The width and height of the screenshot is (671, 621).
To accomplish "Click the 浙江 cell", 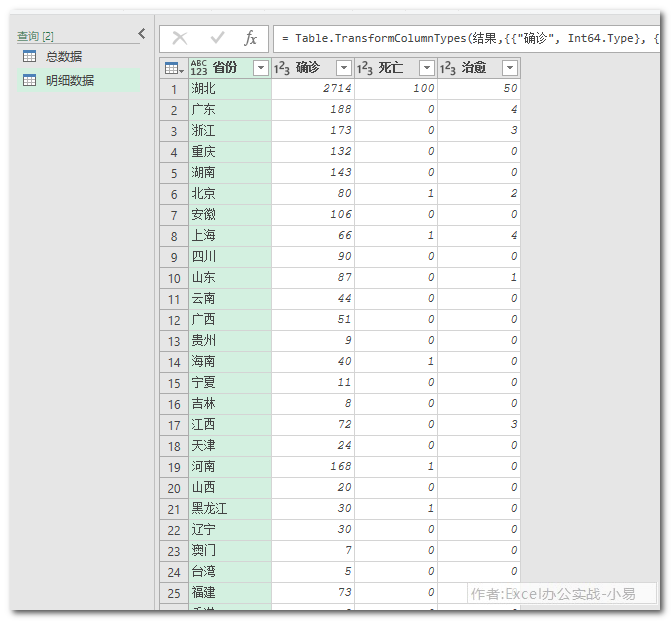I will (x=230, y=131).
